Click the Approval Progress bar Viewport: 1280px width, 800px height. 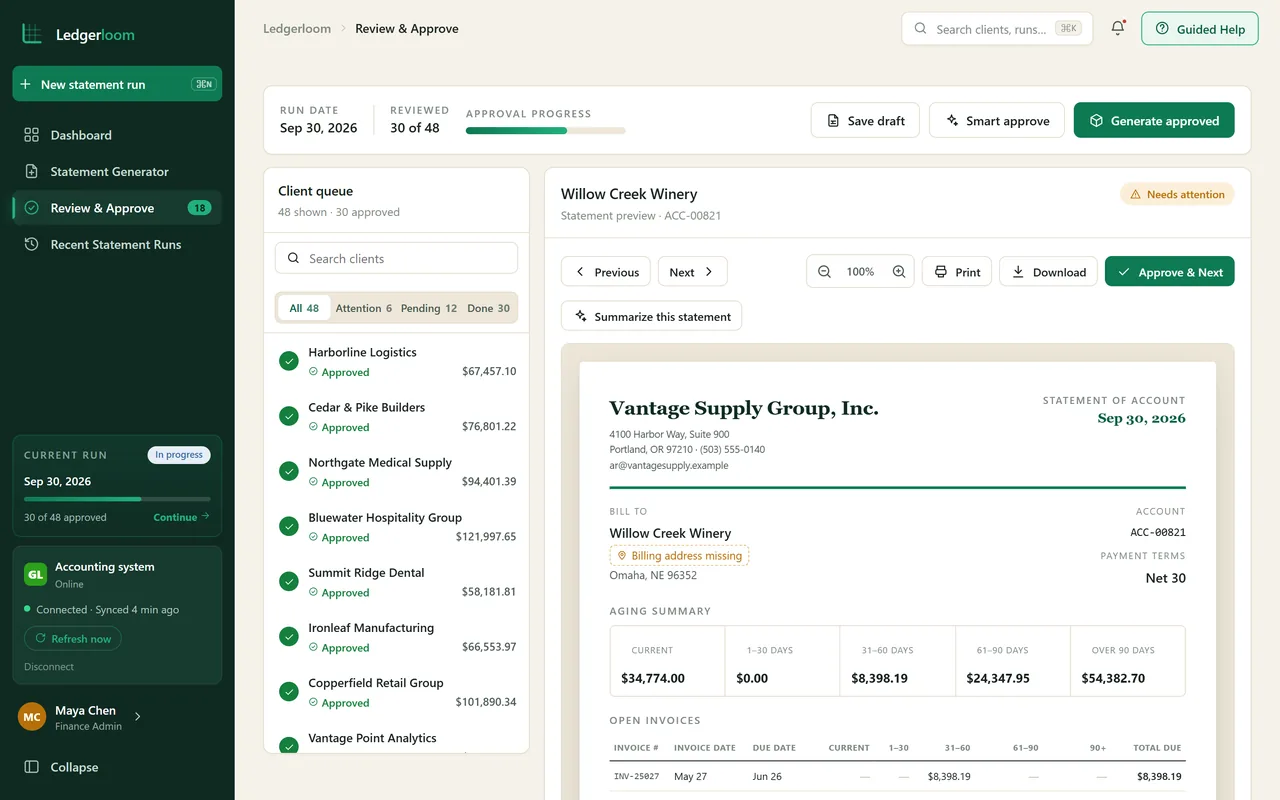pos(546,130)
